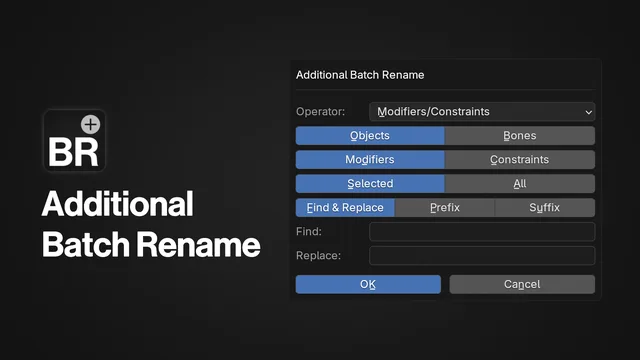Screen dimensions: 640x360
Task: Select the Constraints toggle option
Action: tap(520, 160)
